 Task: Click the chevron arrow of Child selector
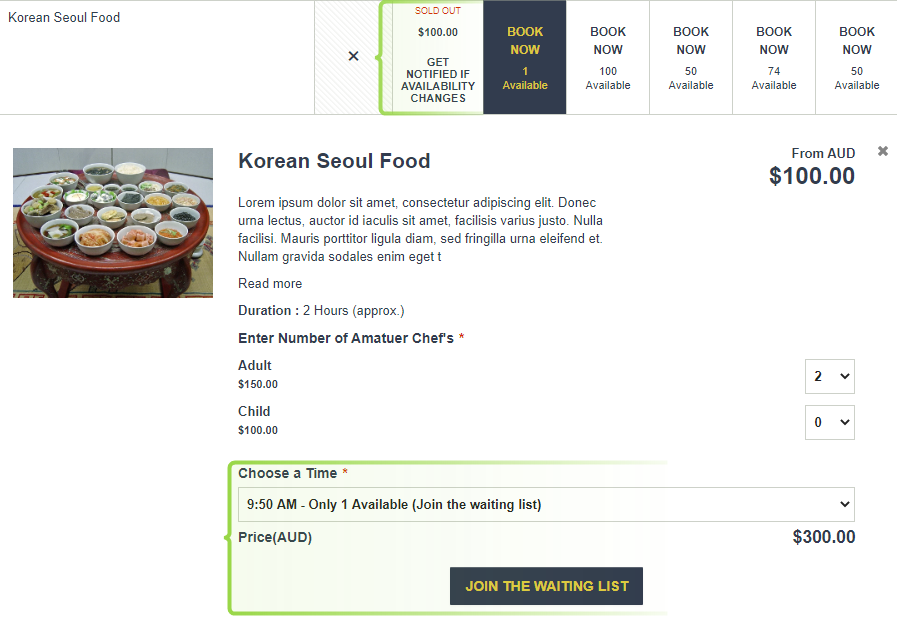tap(844, 423)
